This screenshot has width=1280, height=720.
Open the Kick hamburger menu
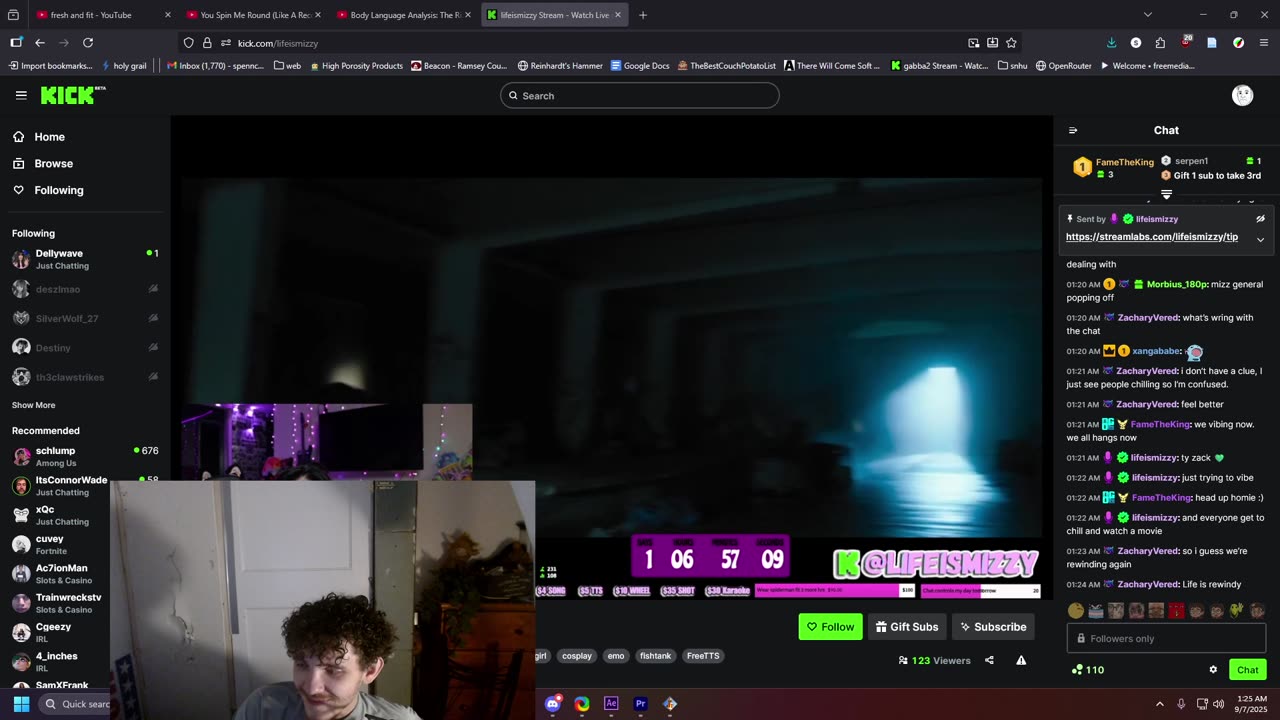tap(21, 95)
